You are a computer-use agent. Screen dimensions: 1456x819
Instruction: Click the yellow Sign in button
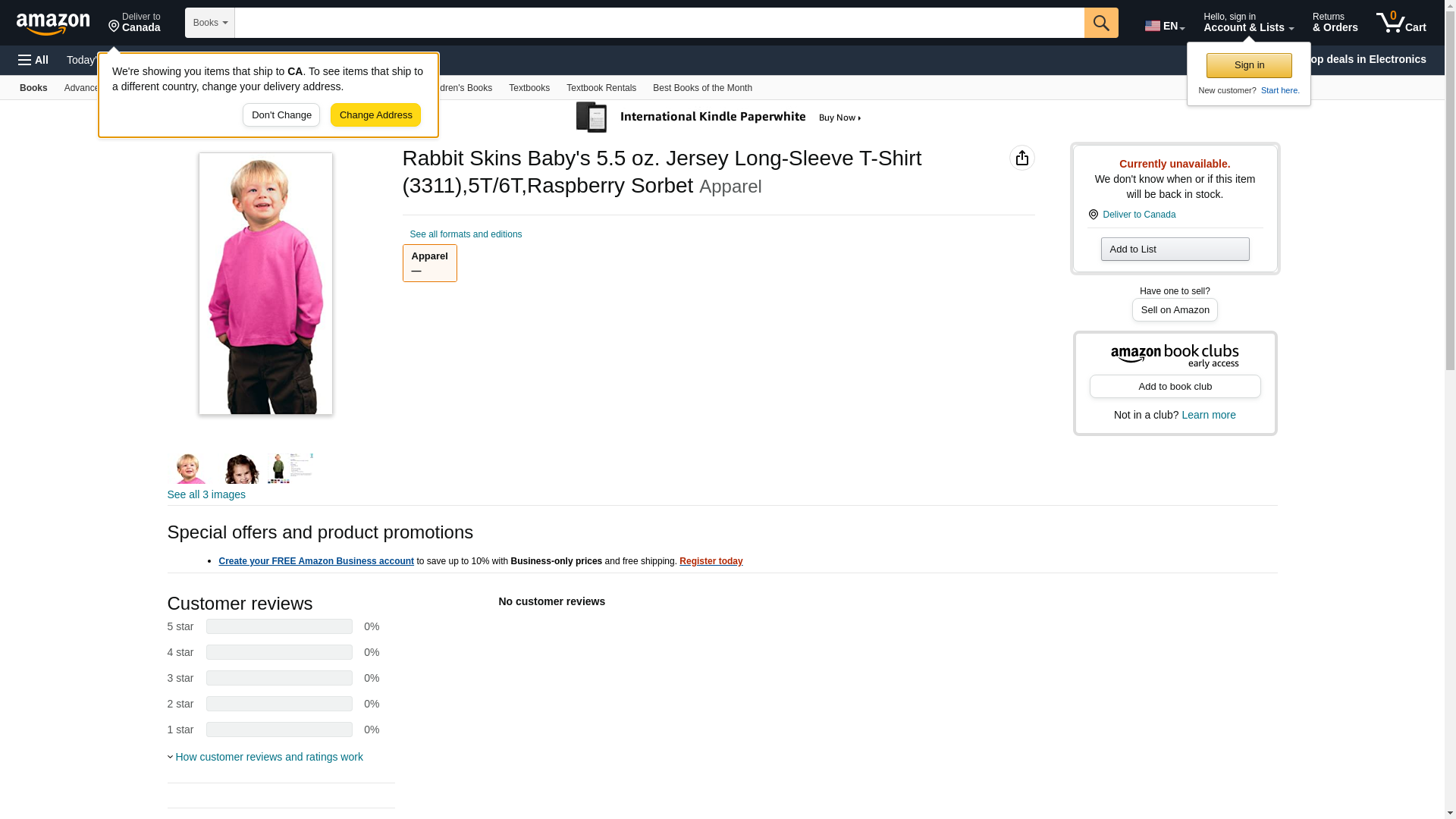tap(1249, 65)
